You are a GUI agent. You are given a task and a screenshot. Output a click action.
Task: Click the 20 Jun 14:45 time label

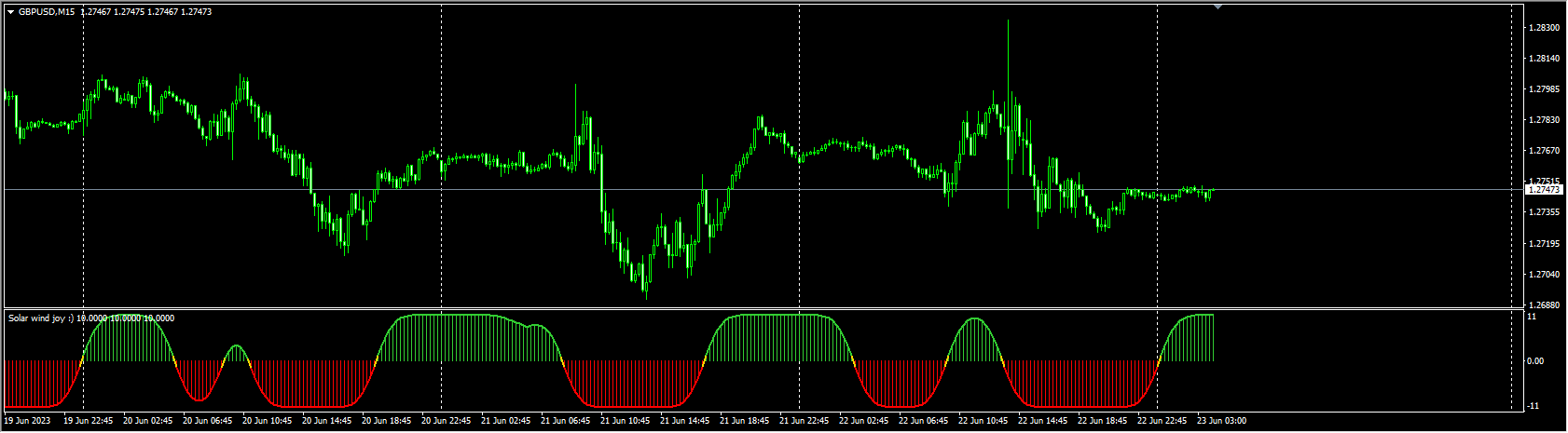pyautogui.click(x=327, y=421)
